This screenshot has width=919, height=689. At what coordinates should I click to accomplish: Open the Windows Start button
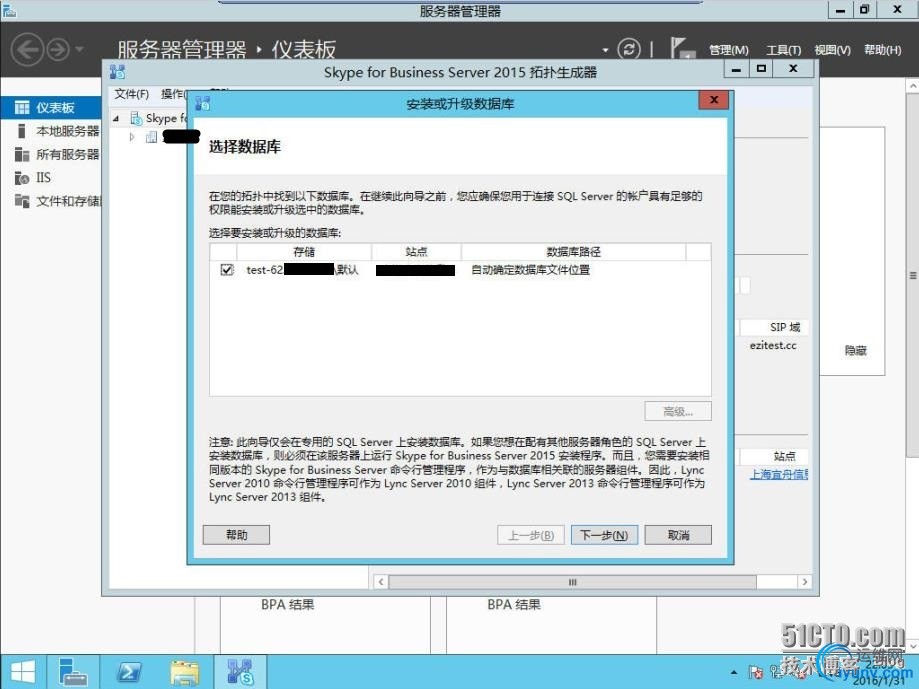point(23,672)
